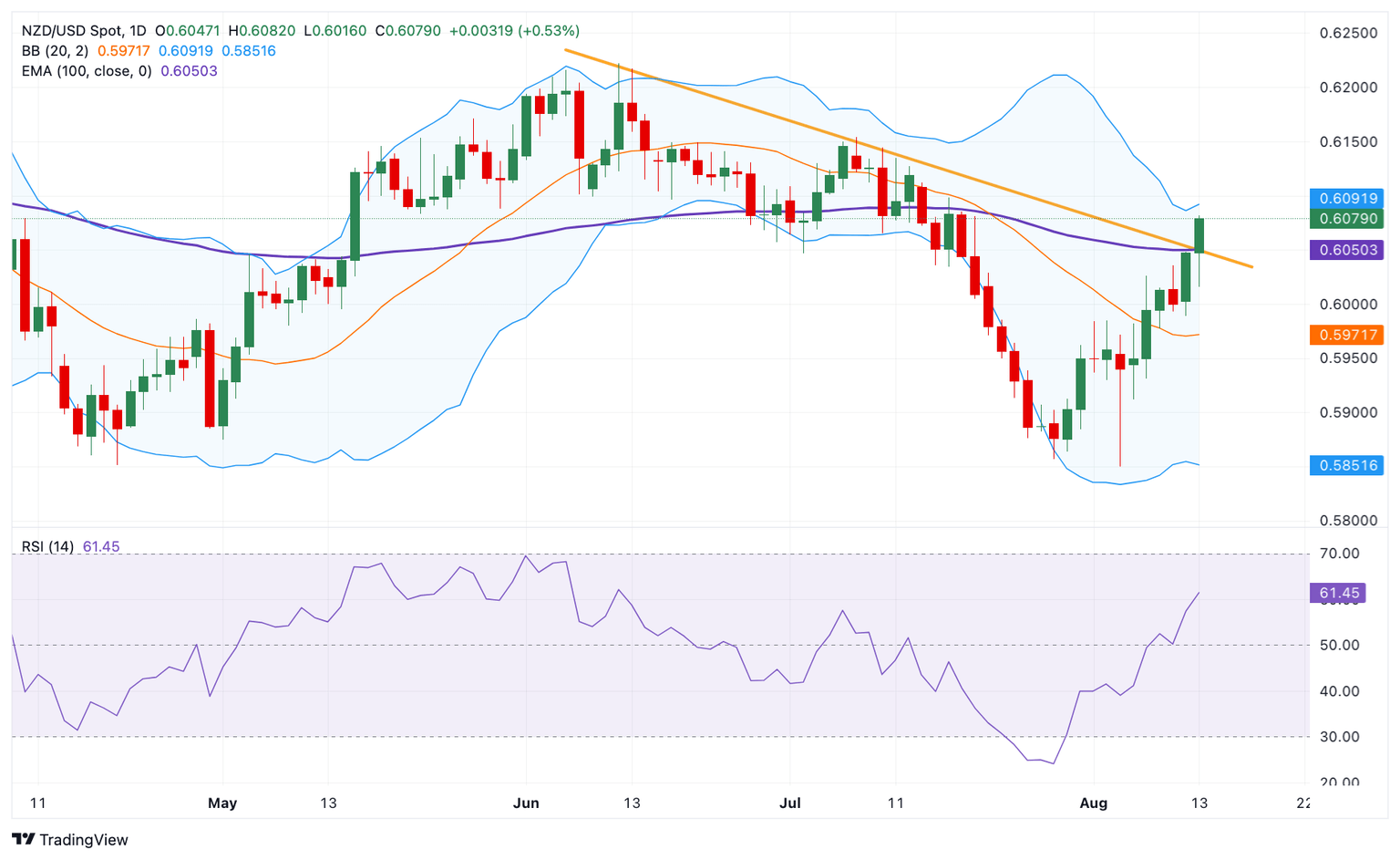Click the blue 0.60919 upper band tag
Image resolution: width=1400 pixels, height=860 pixels.
pyautogui.click(x=1346, y=198)
